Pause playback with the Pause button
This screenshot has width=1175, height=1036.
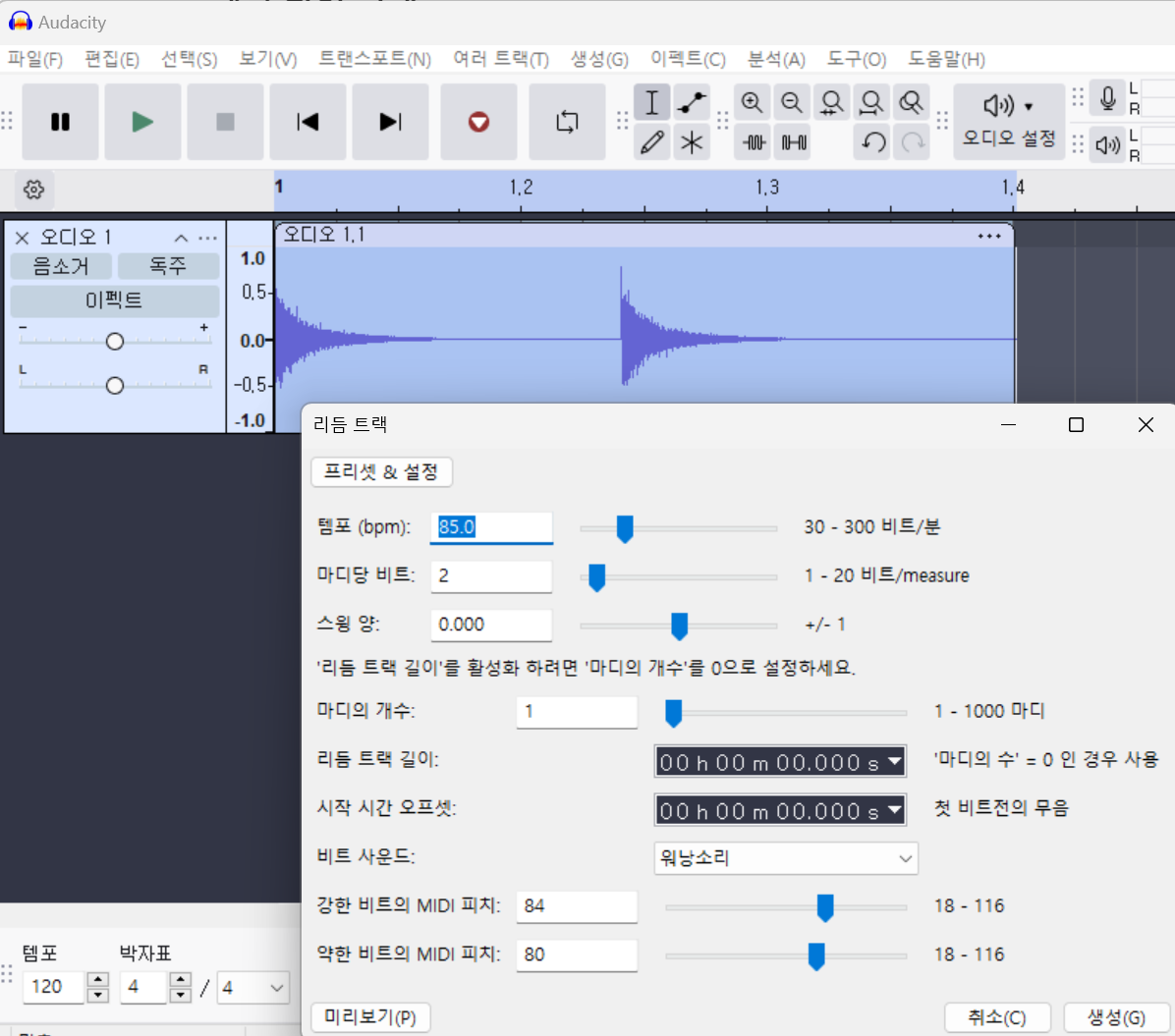[60, 122]
